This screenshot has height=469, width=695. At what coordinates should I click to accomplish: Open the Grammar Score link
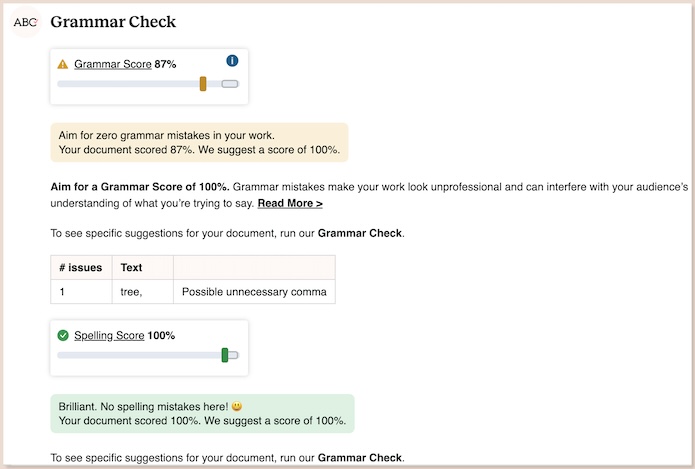(x=113, y=64)
